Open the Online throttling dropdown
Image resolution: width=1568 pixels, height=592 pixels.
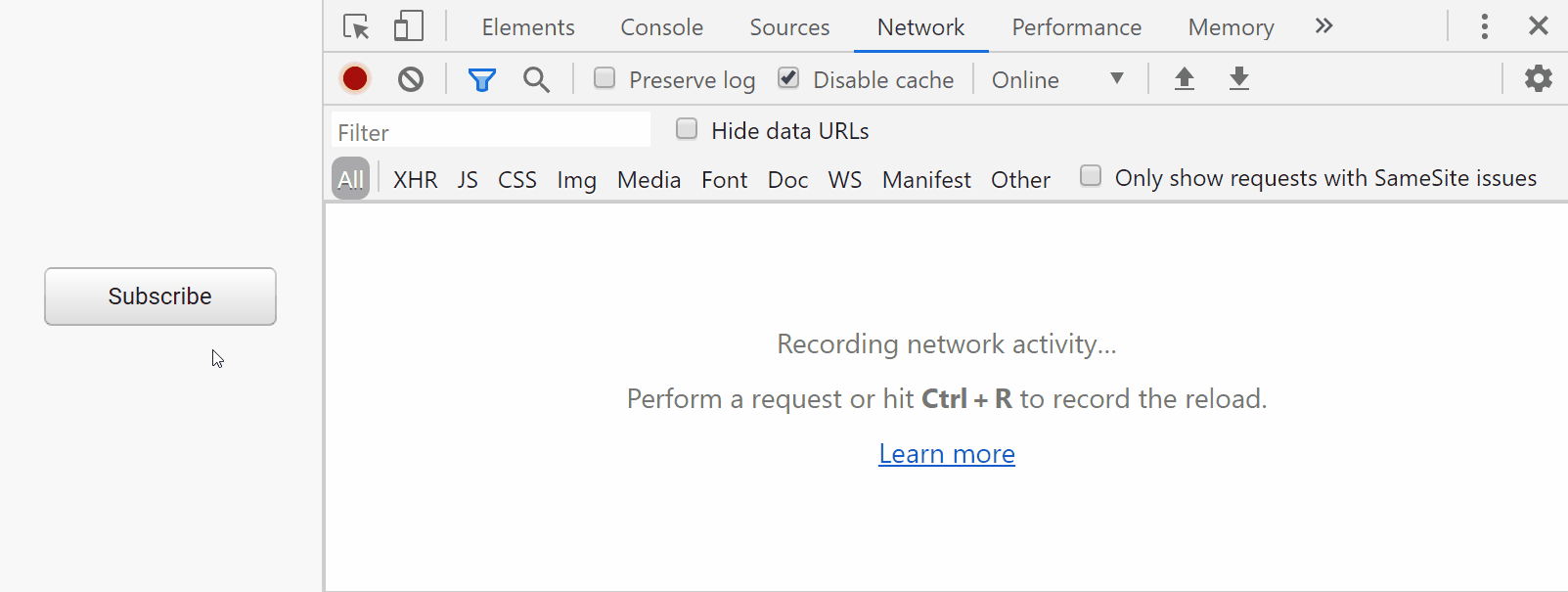click(1058, 79)
